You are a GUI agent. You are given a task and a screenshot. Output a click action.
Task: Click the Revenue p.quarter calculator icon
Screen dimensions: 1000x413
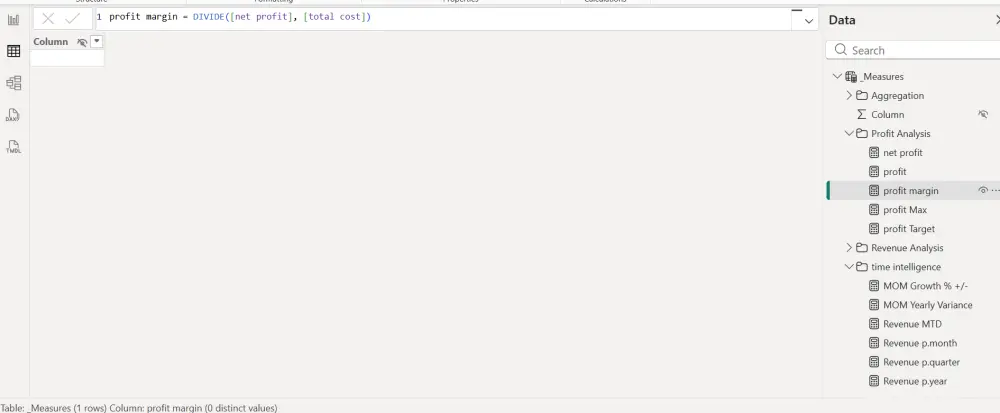coord(874,362)
